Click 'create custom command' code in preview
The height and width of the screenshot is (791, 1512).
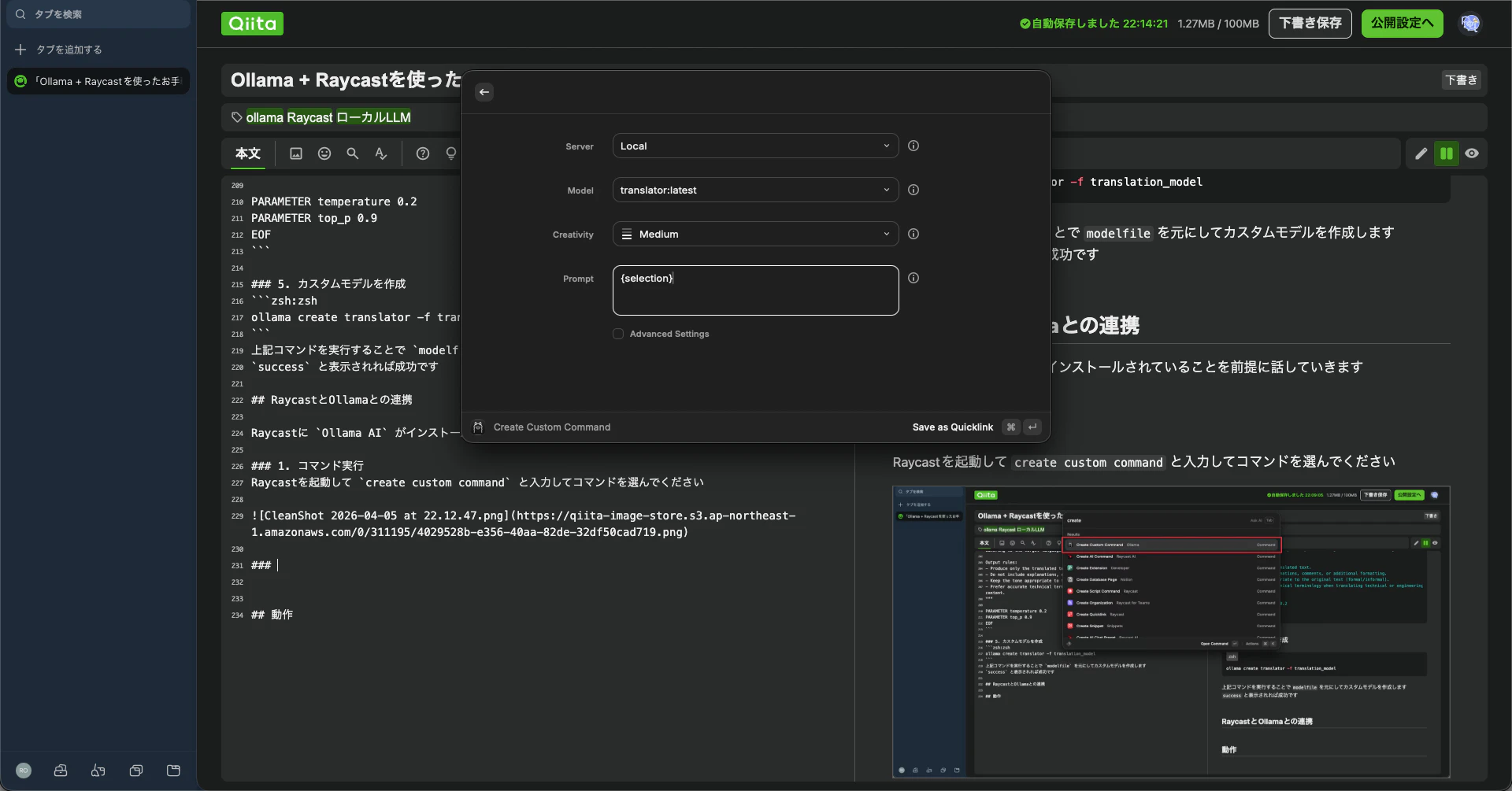coord(1088,463)
